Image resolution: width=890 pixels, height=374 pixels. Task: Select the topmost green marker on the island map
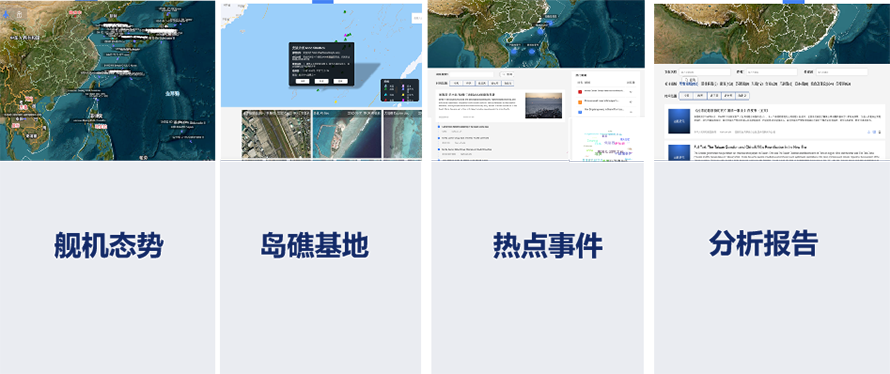coord(345,11)
